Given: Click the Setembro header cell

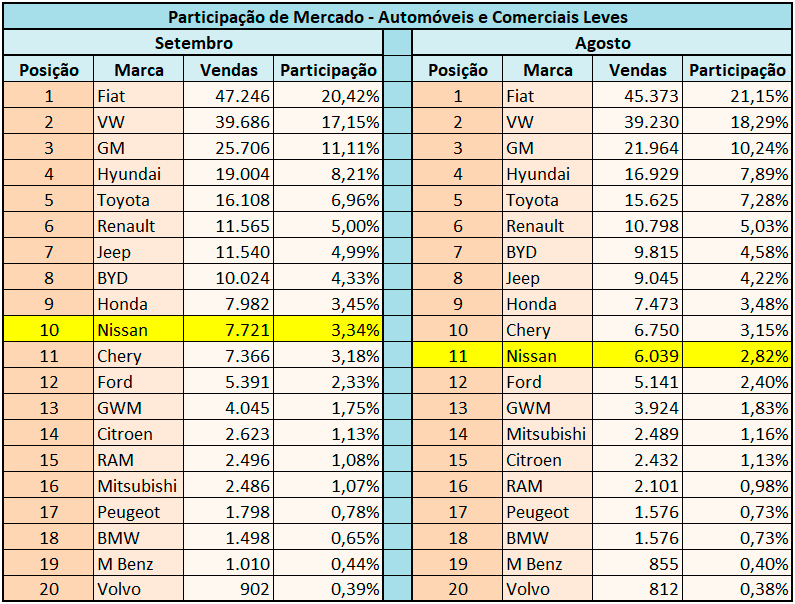Looking at the screenshot, I should click(x=193, y=43).
